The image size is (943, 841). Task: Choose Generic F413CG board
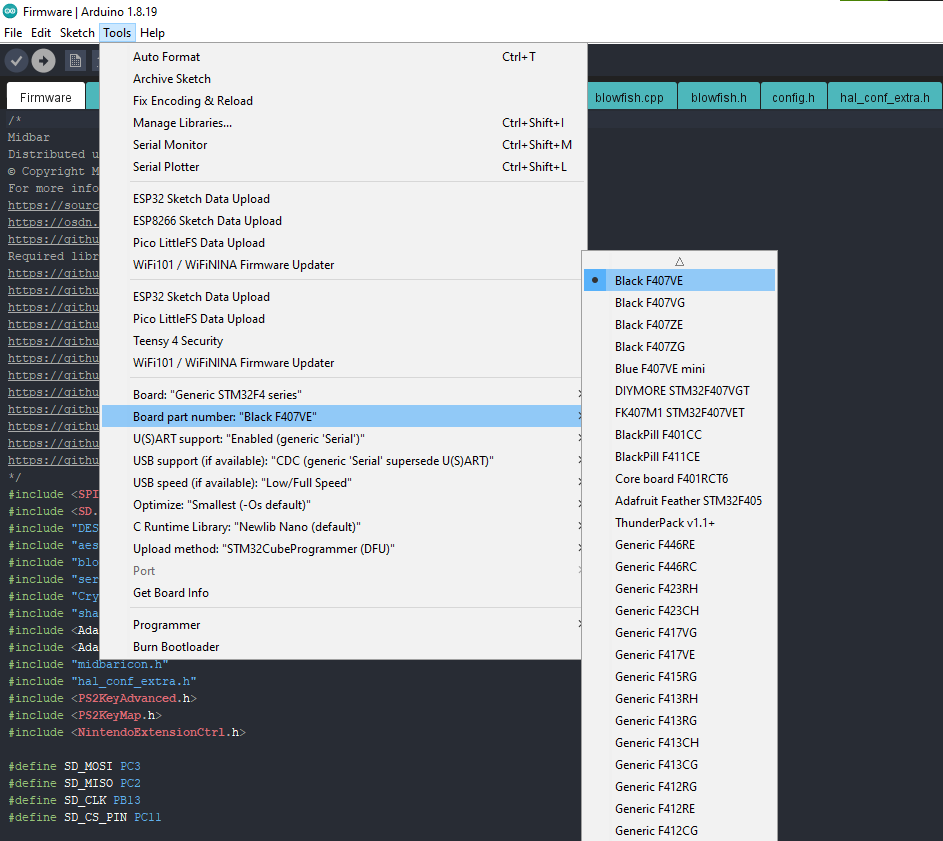[680, 765]
